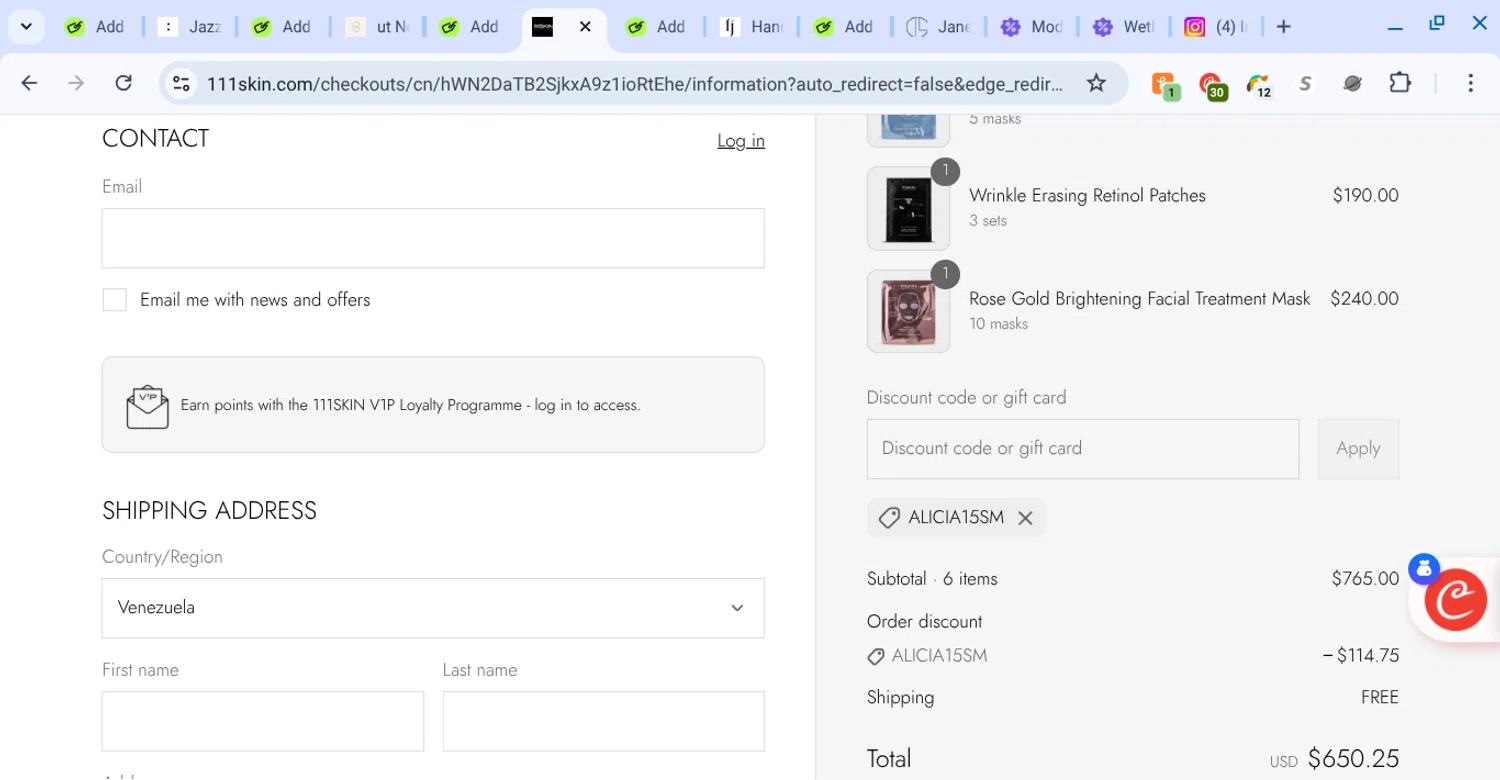This screenshot has height=780, width=1500.
Task: Open the tab search dropdown arrow
Action: click(x=26, y=27)
